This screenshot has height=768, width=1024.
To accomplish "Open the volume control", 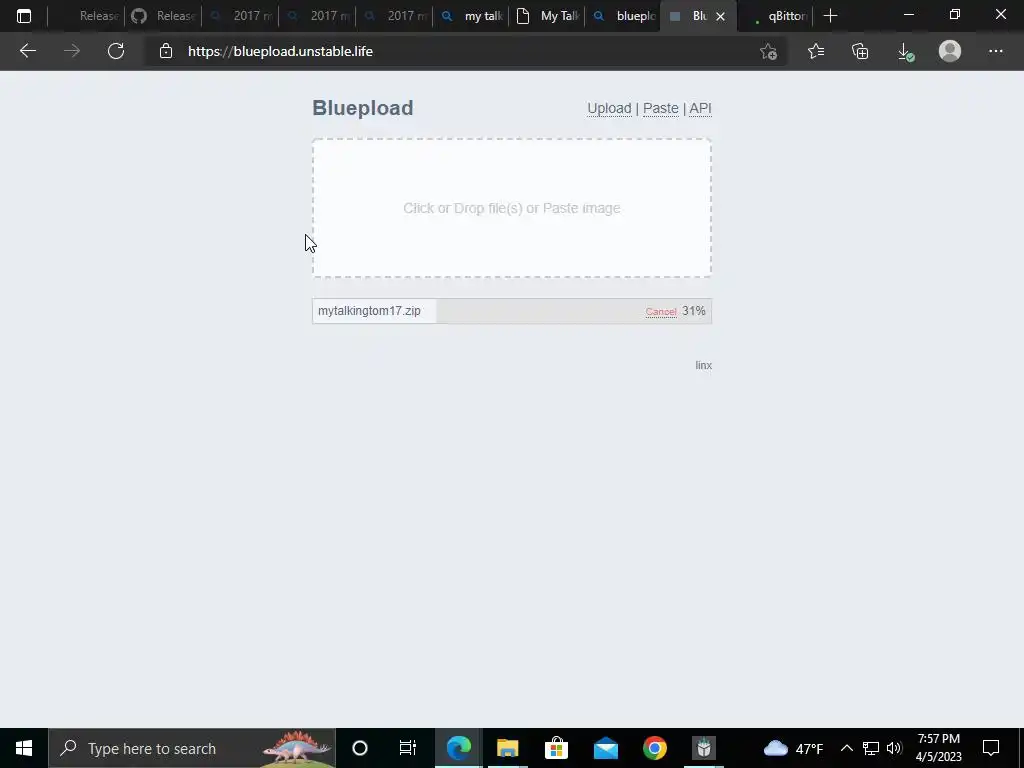I will [x=894, y=748].
